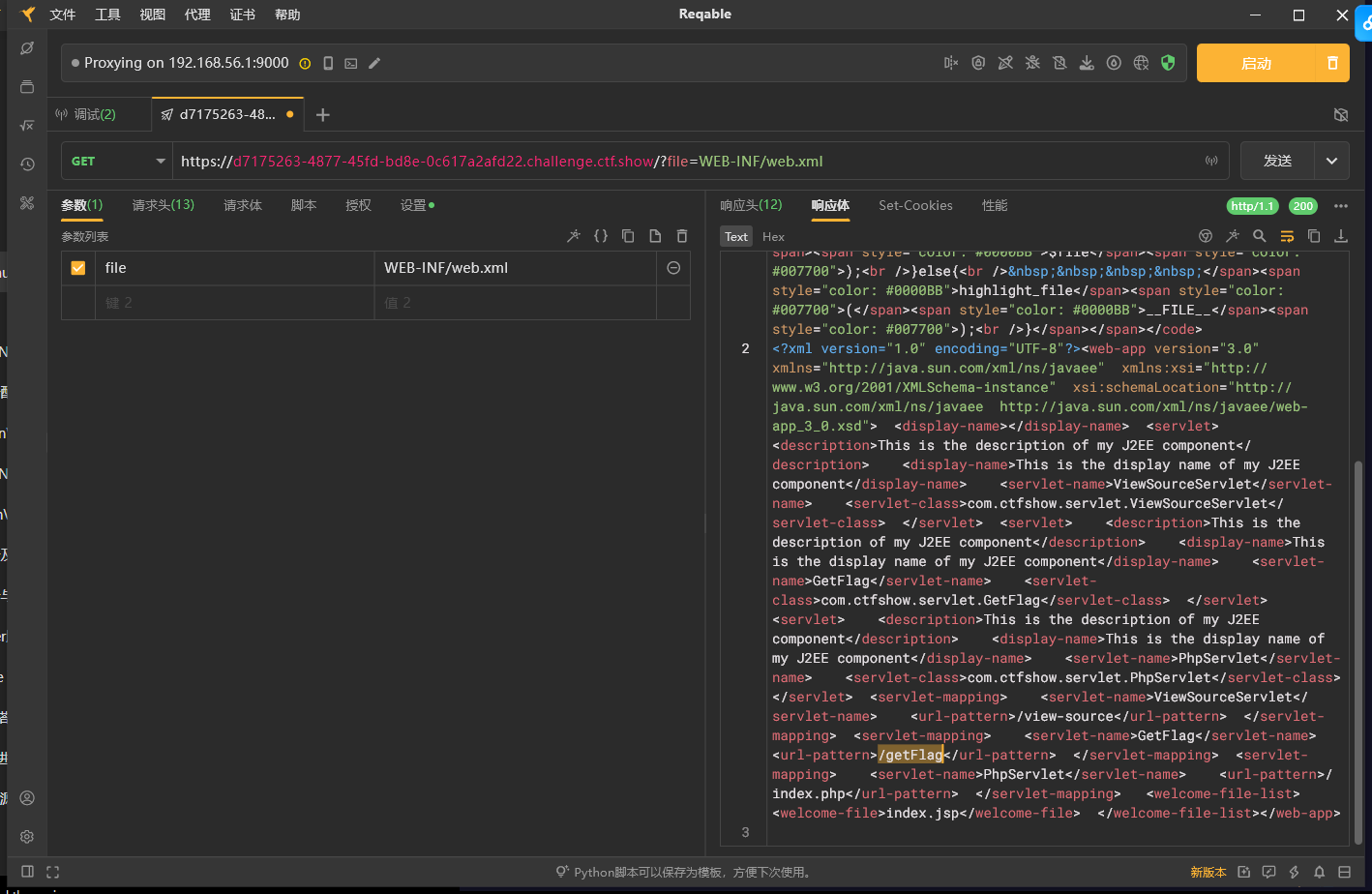Click the 启动 start button
Screen dimensions: 1372x894
(1256, 63)
